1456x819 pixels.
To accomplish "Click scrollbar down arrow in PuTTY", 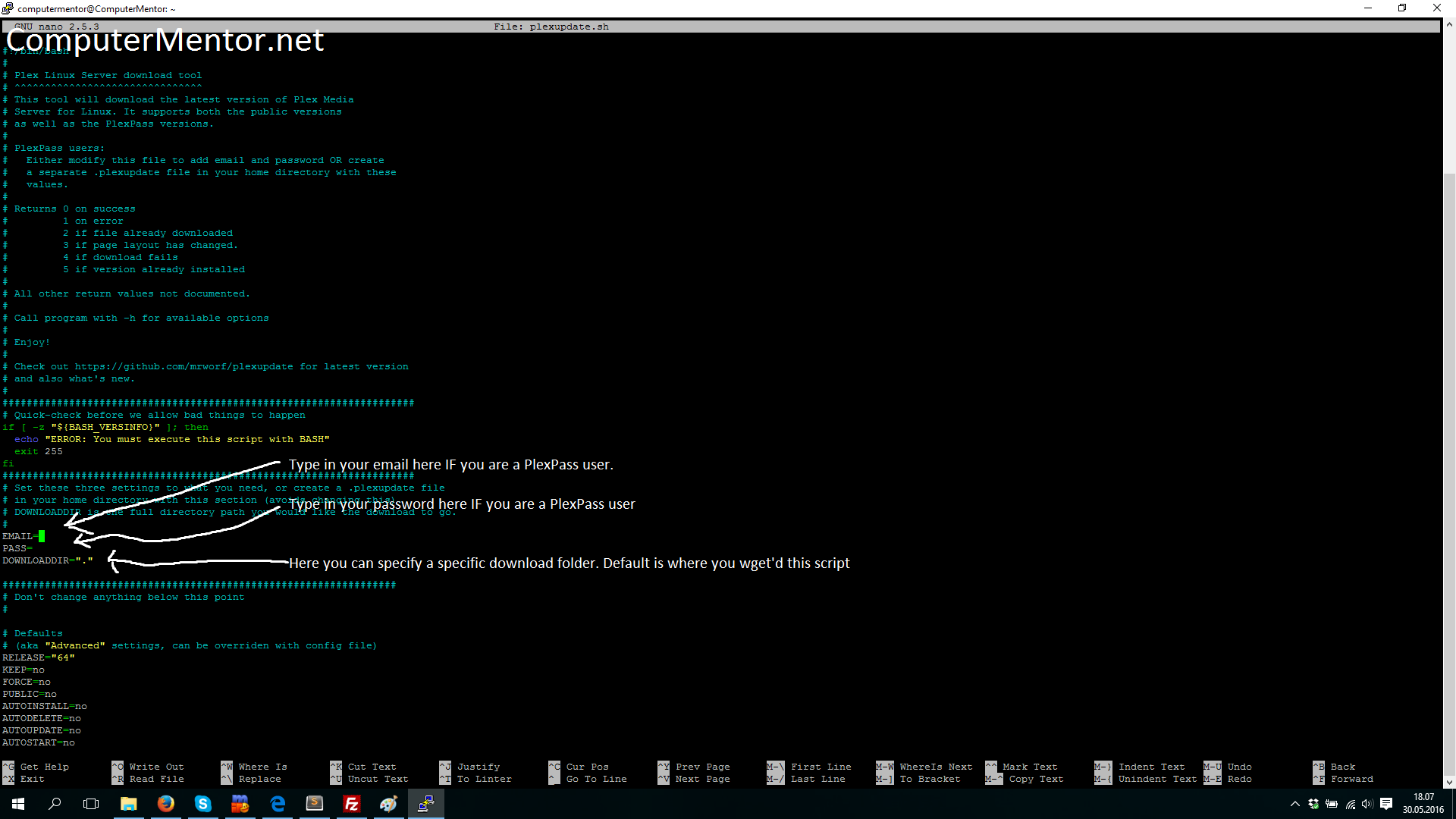I will 1449,782.
